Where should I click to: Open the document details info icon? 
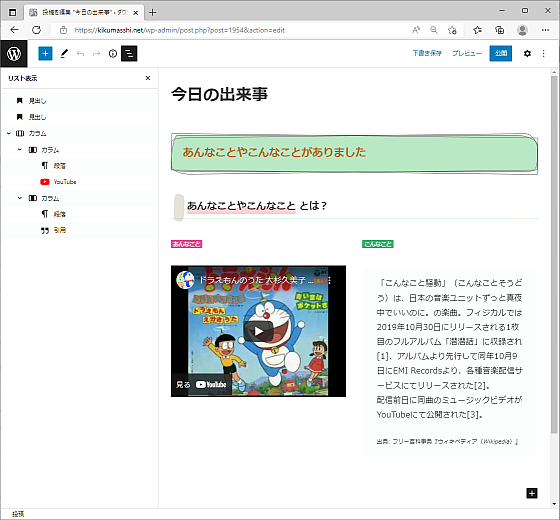[113, 54]
